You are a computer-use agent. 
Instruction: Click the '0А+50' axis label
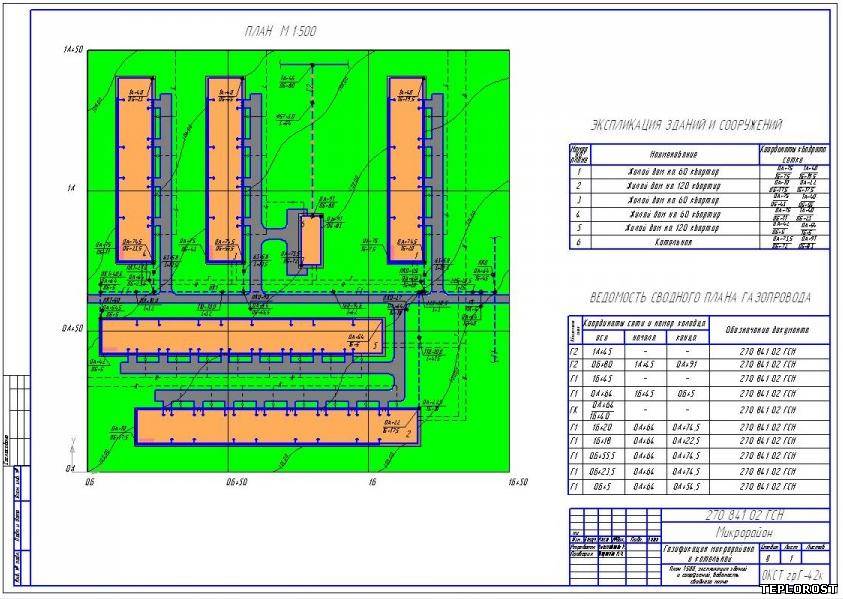[x=73, y=328]
